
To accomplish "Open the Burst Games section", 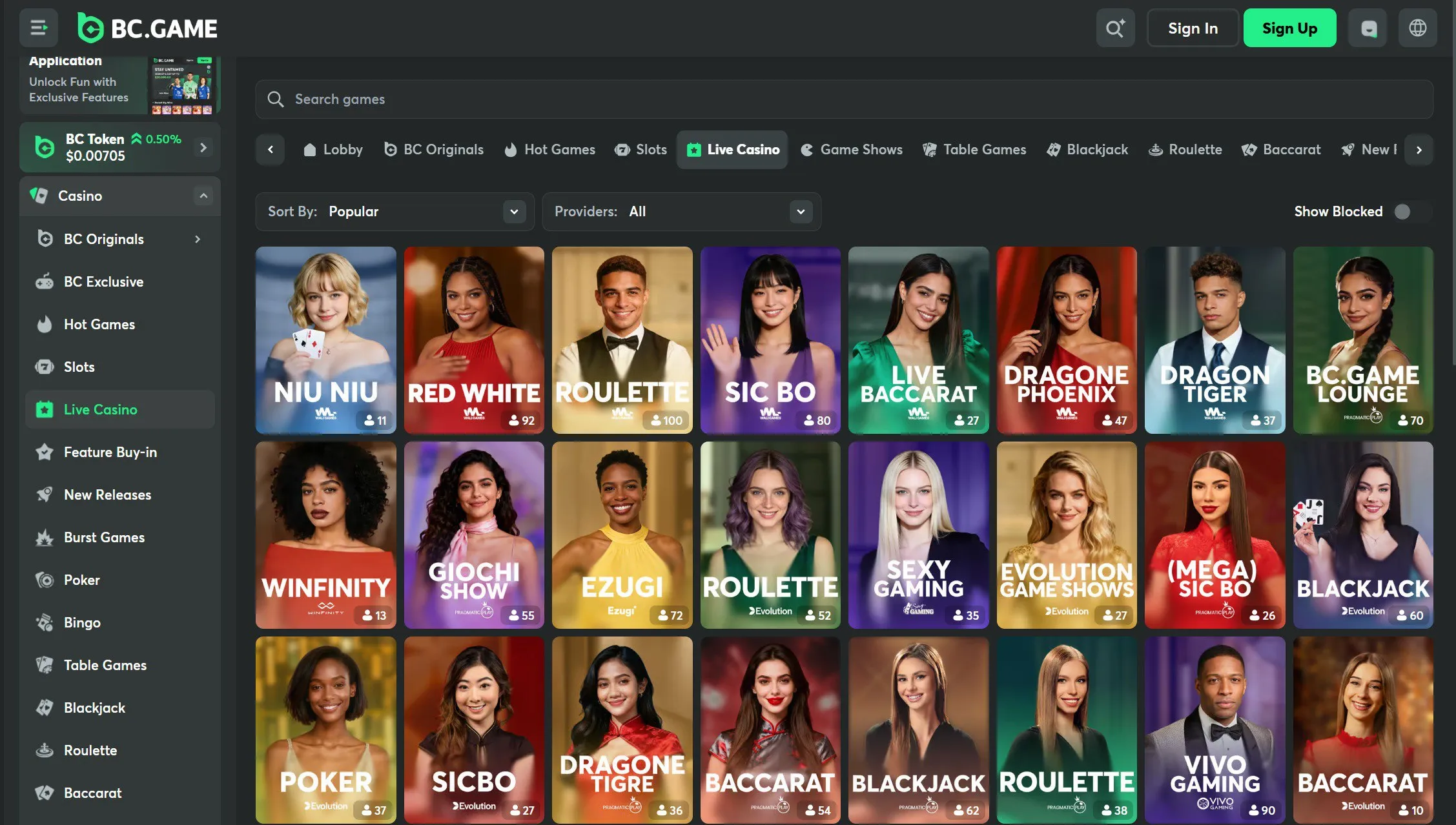I will tap(103, 537).
